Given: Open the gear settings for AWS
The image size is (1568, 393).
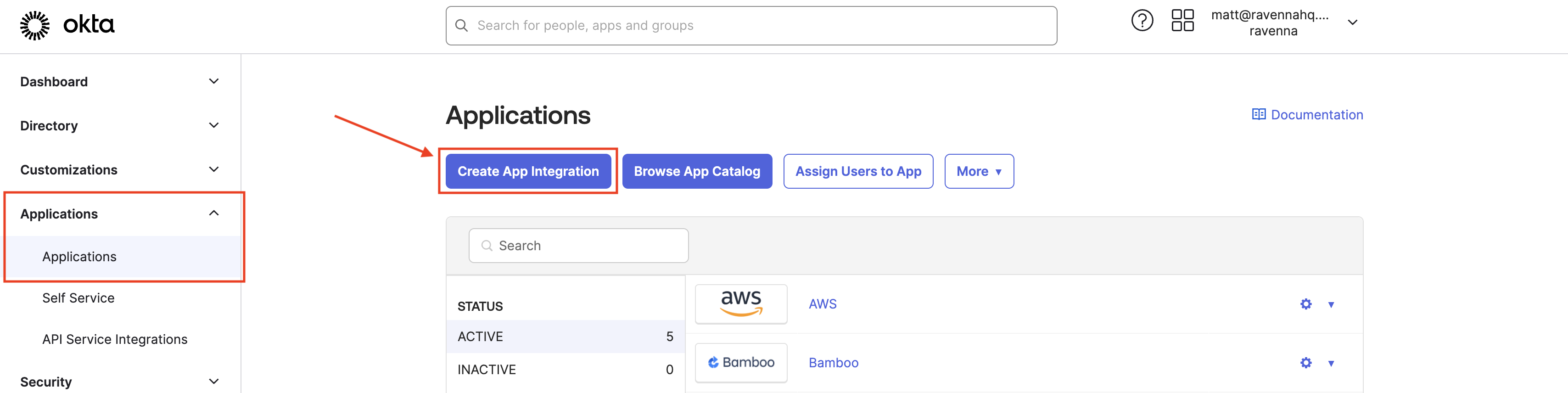Looking at the screenshot, I should coord(1305,304).
